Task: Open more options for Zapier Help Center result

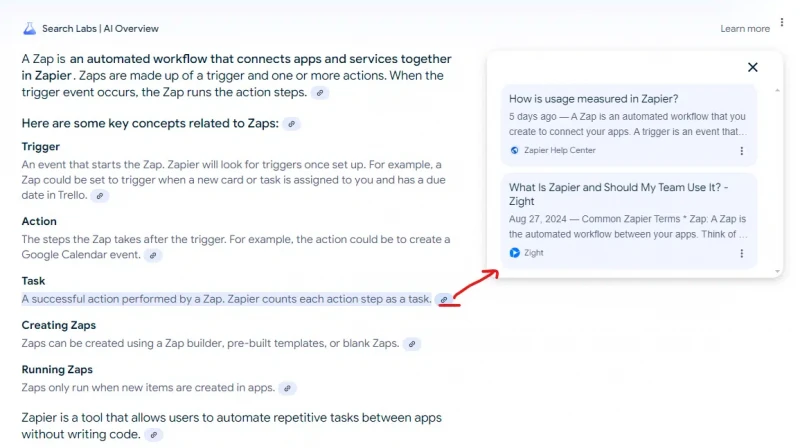Action: pos(741,151)
